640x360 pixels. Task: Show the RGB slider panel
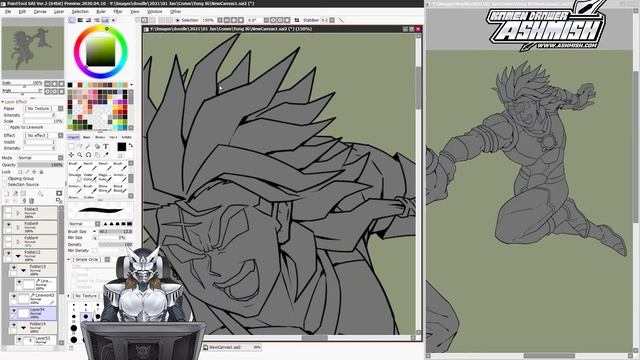pos(80,20)
